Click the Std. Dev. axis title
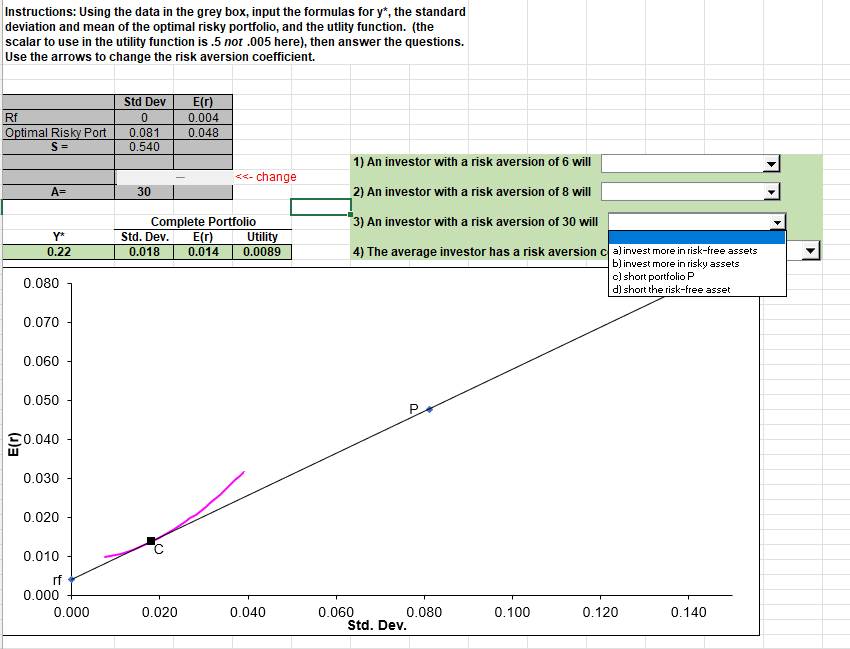The image size is (850, 649). point(375,625)
